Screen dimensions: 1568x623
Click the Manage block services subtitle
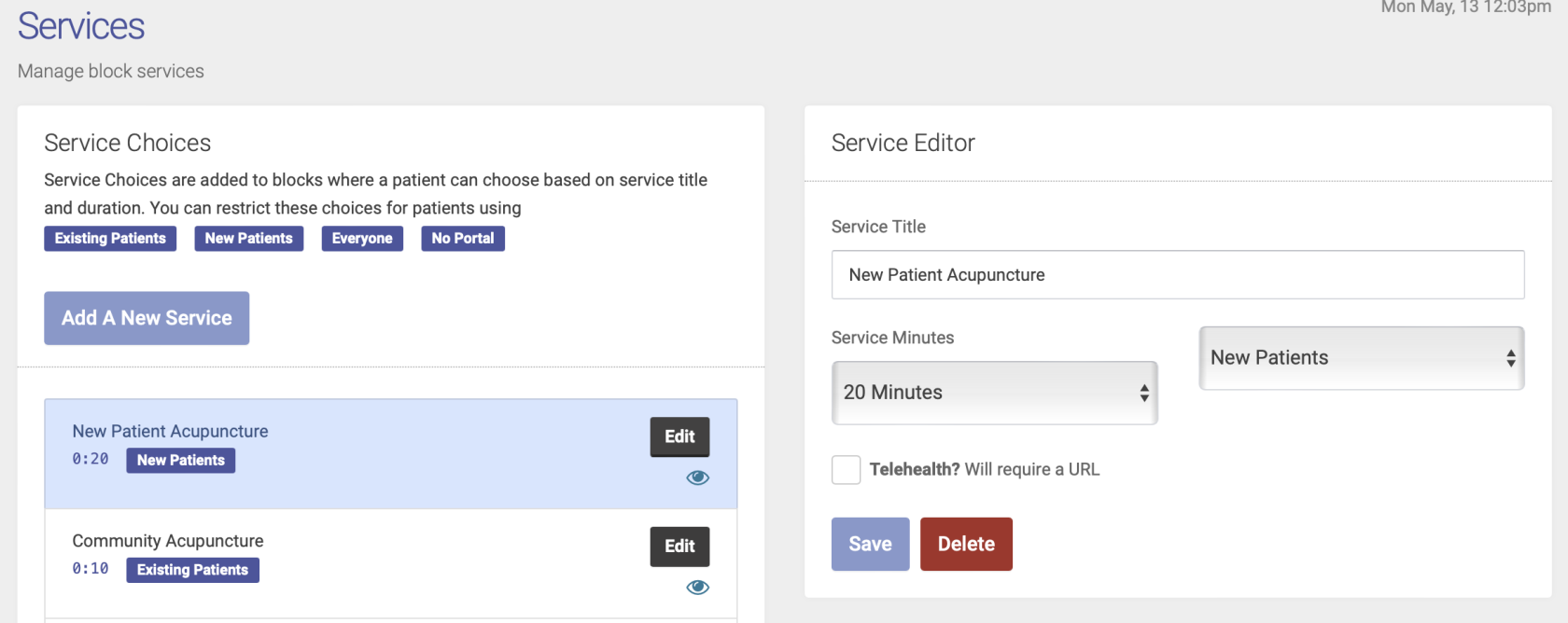111,71
